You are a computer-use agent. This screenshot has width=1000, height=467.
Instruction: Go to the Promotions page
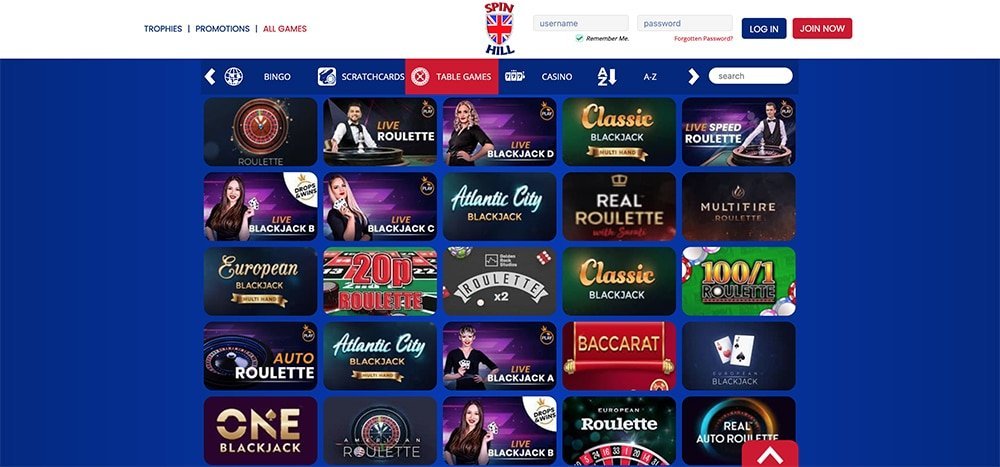(x=223, y=29)
